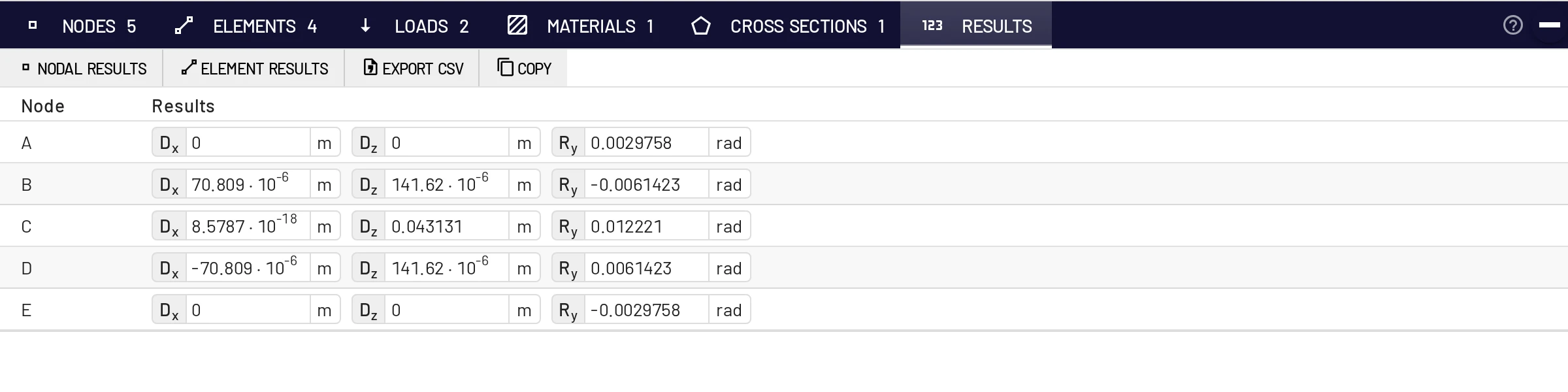Click the help question mark icon

(x=1512, y=25)
